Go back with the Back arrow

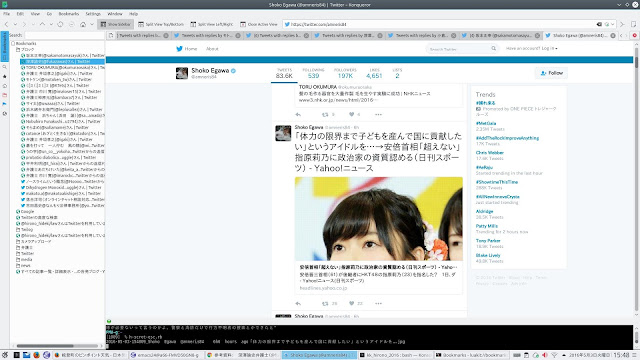click(6, 24)
